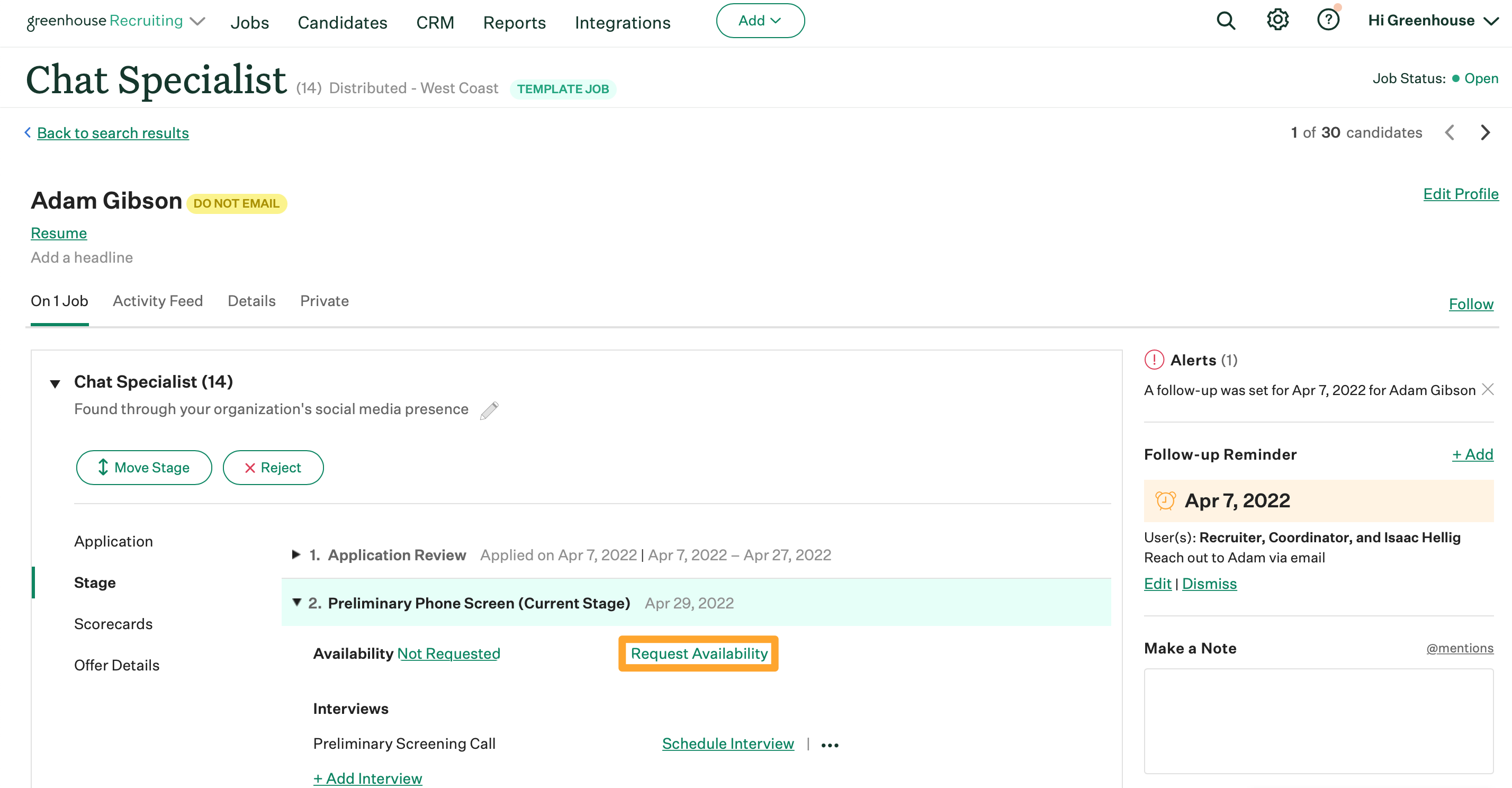The height and width of the screenshot is (788, 1512).
Task: Switch to the Details tab
Action: (251, 301)
